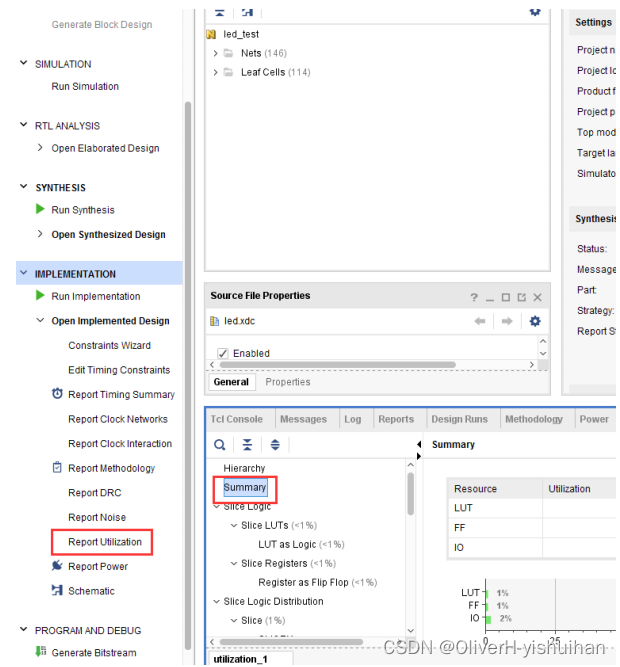Select Summary in the utilization tree
The height and width of the screenshot is (667, 620).
(245, 487)
